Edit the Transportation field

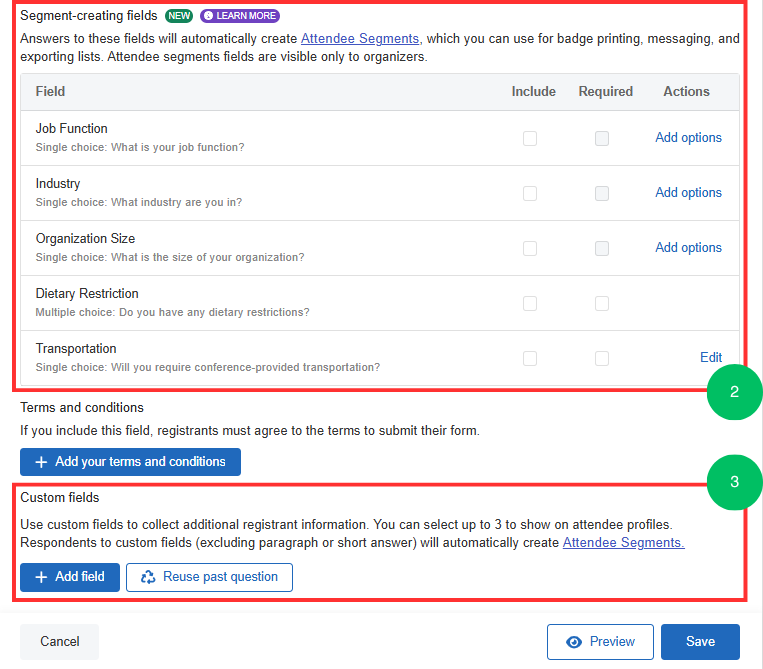[711, 357]
